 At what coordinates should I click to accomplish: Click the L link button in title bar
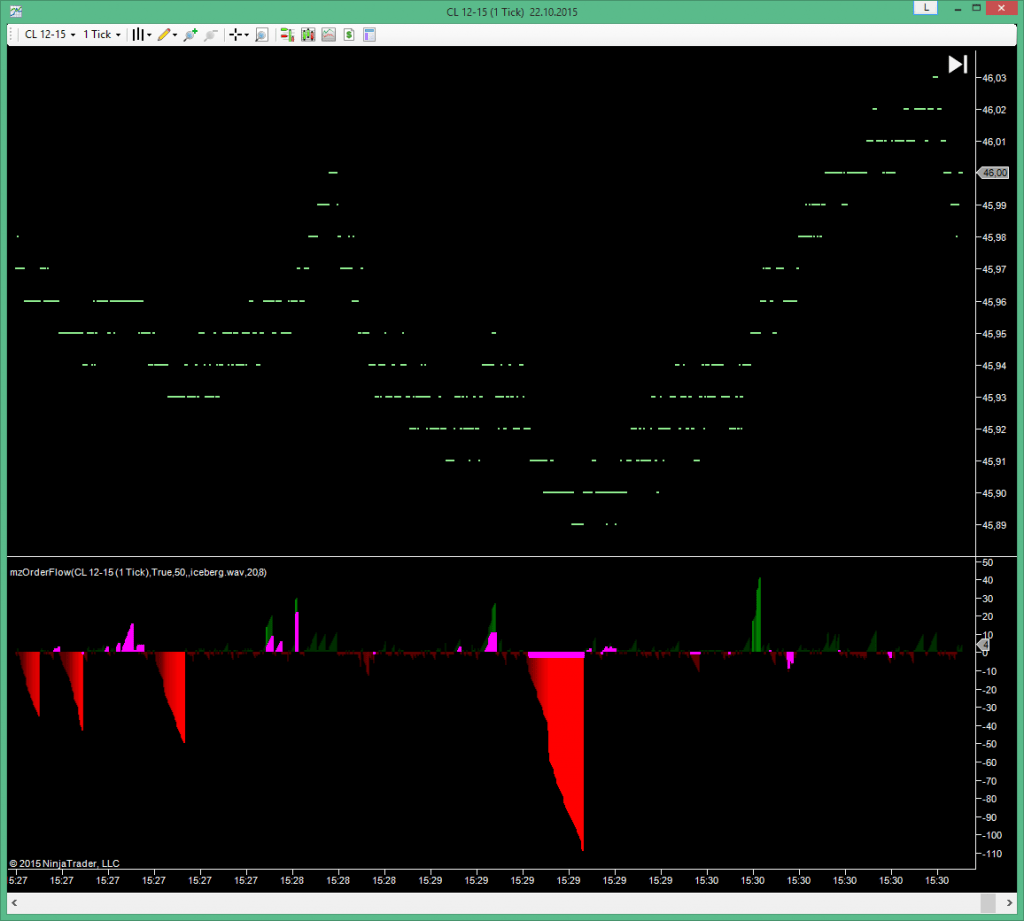coord(925,8)
